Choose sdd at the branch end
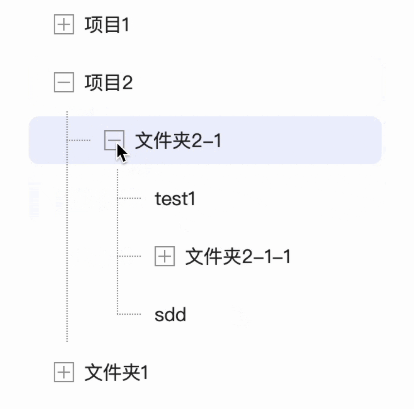Image resolution: width=414 pixels, height=409 pixels. (170, 314)
